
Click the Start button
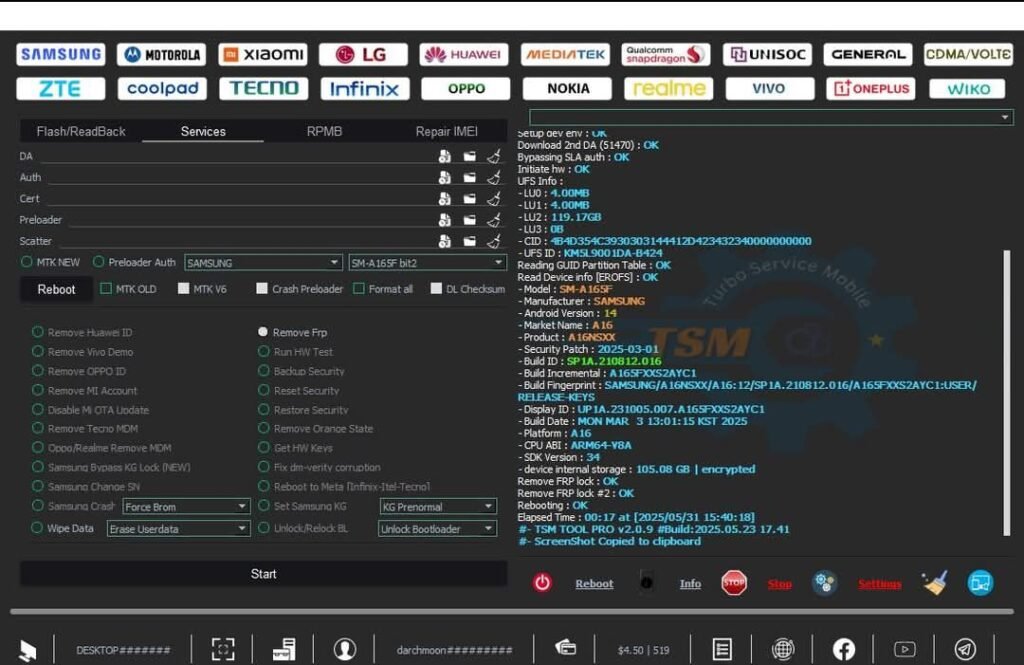point(264,574)
